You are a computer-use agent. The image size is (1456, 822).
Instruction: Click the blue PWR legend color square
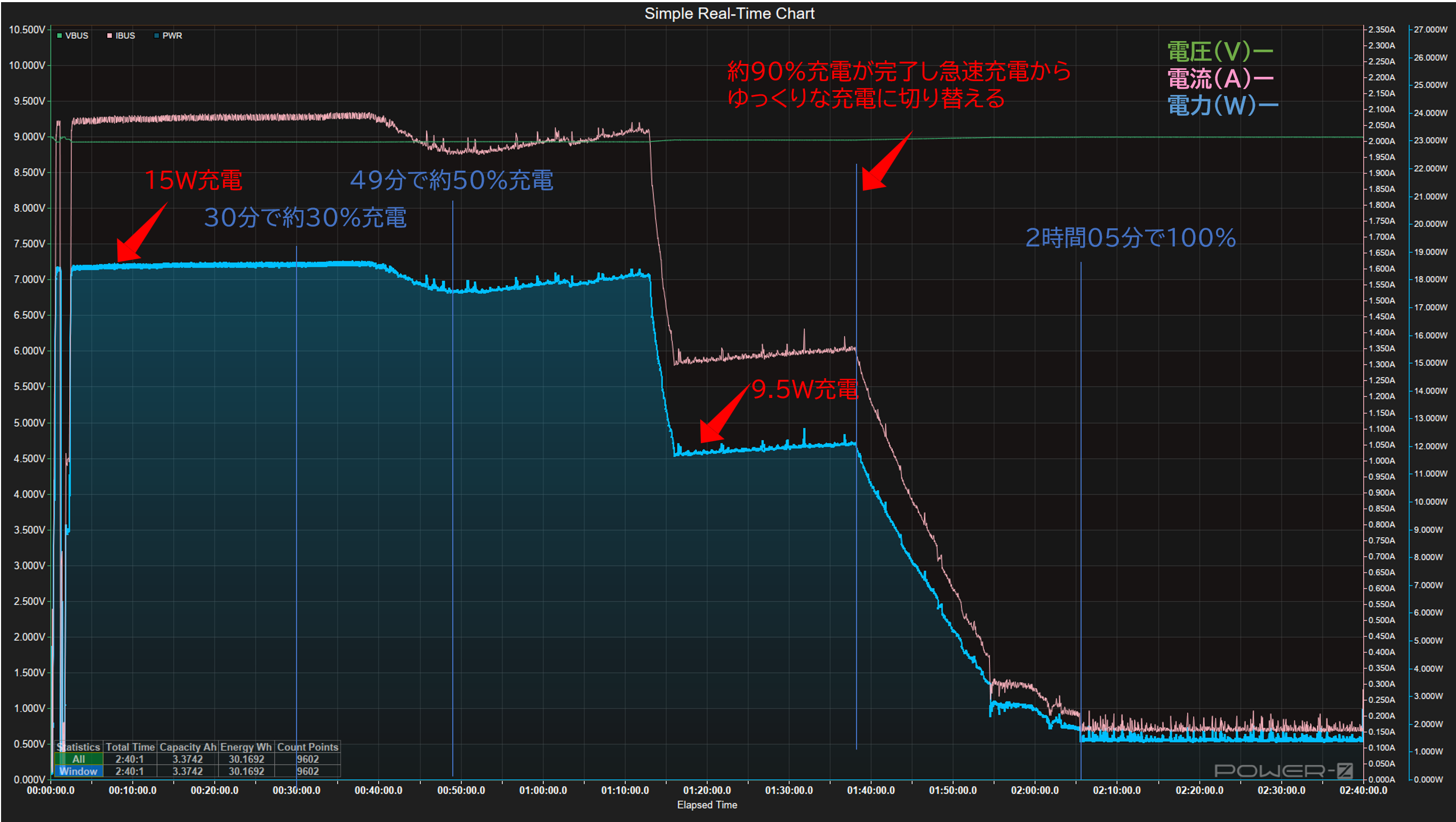coord(157,36)
